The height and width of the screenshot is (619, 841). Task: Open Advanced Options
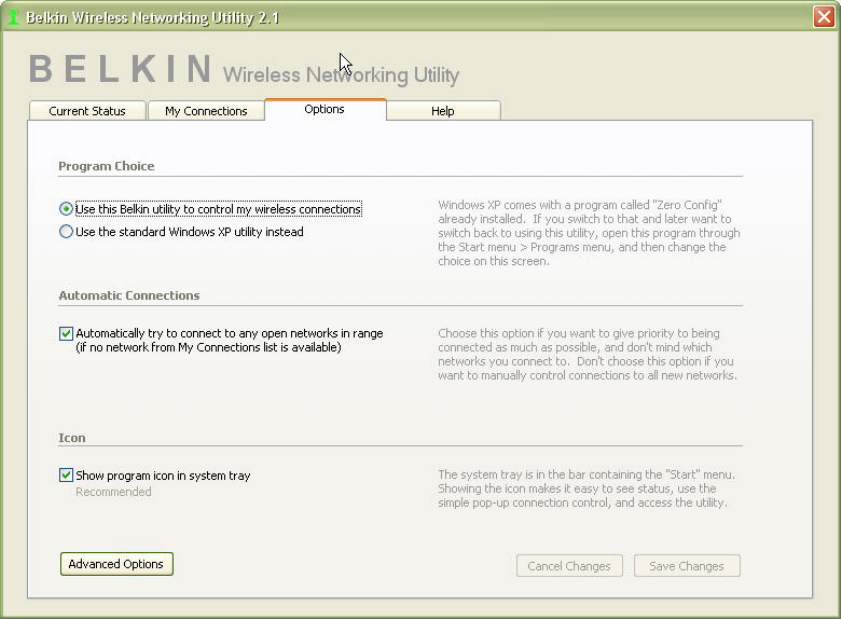(116, 564)
